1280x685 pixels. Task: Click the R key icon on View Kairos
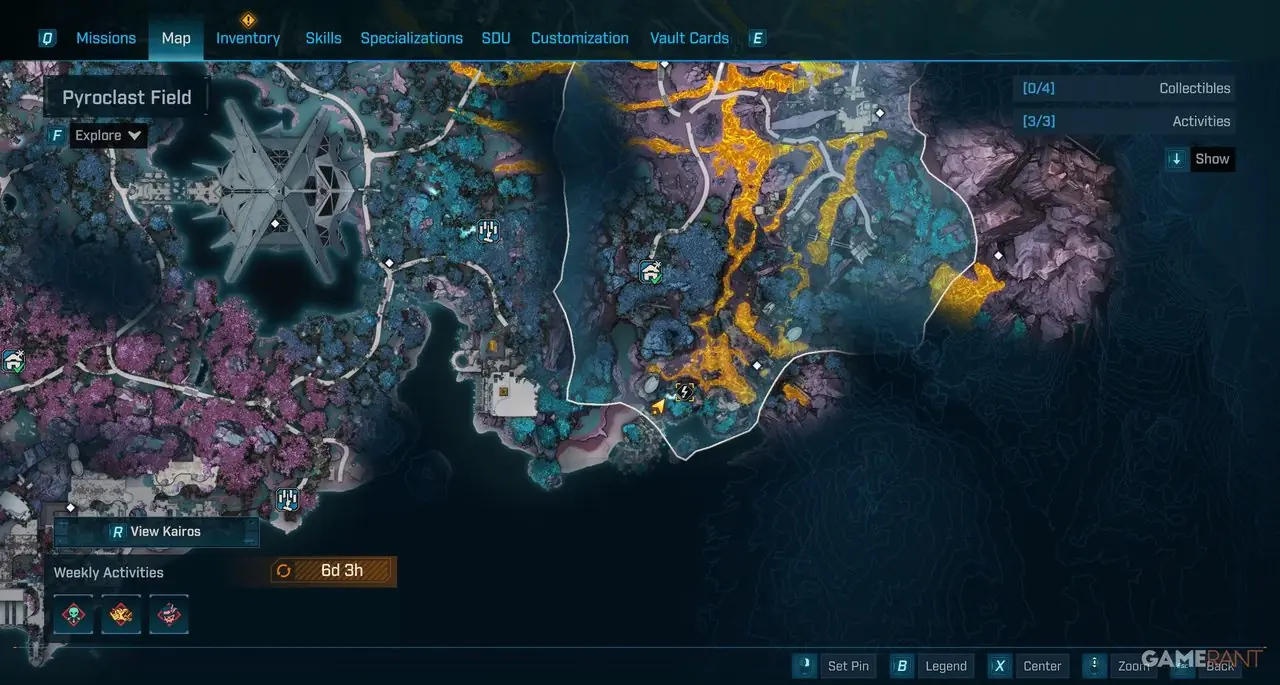[118, 532]
